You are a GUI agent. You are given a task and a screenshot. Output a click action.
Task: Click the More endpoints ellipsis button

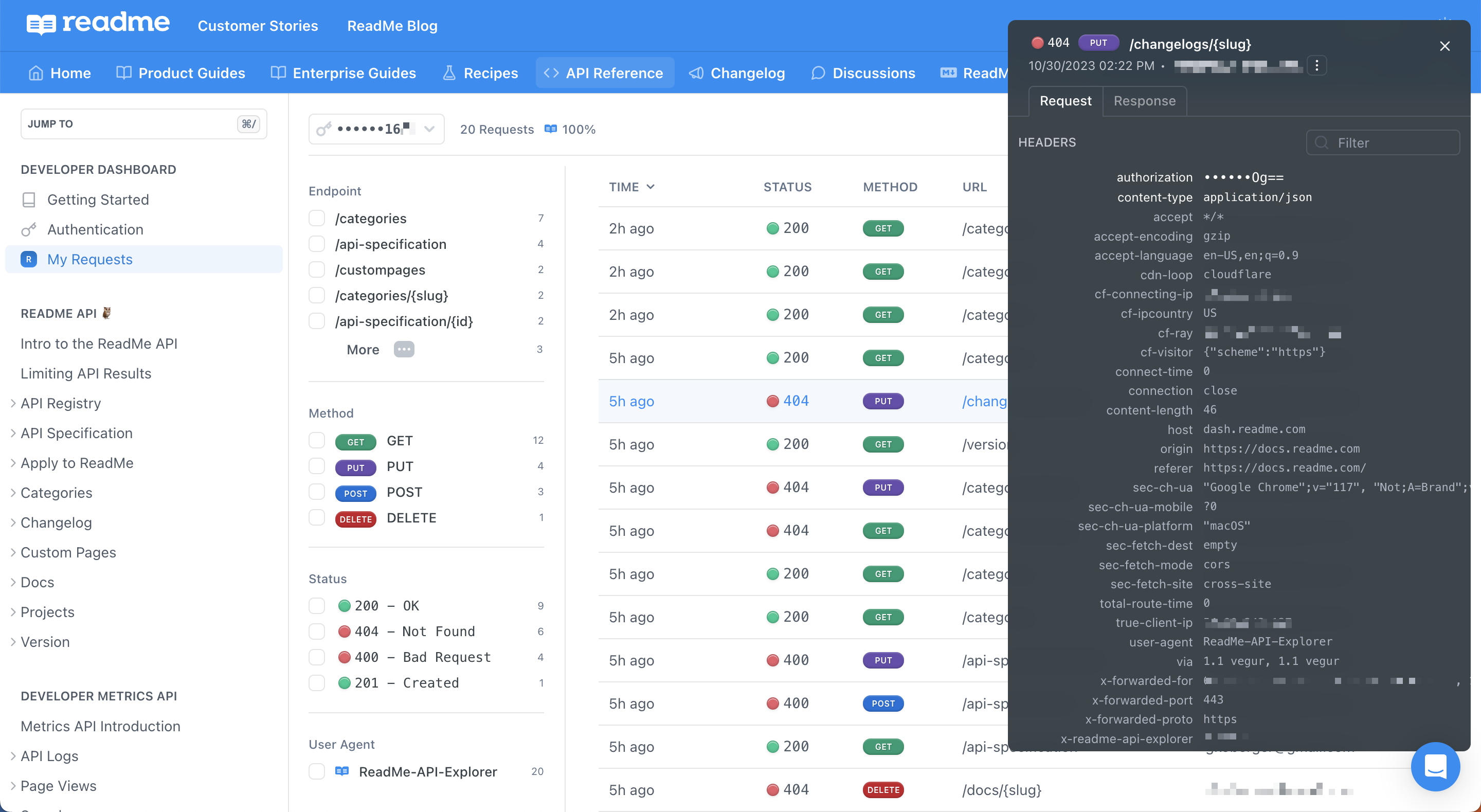(404, 350)
